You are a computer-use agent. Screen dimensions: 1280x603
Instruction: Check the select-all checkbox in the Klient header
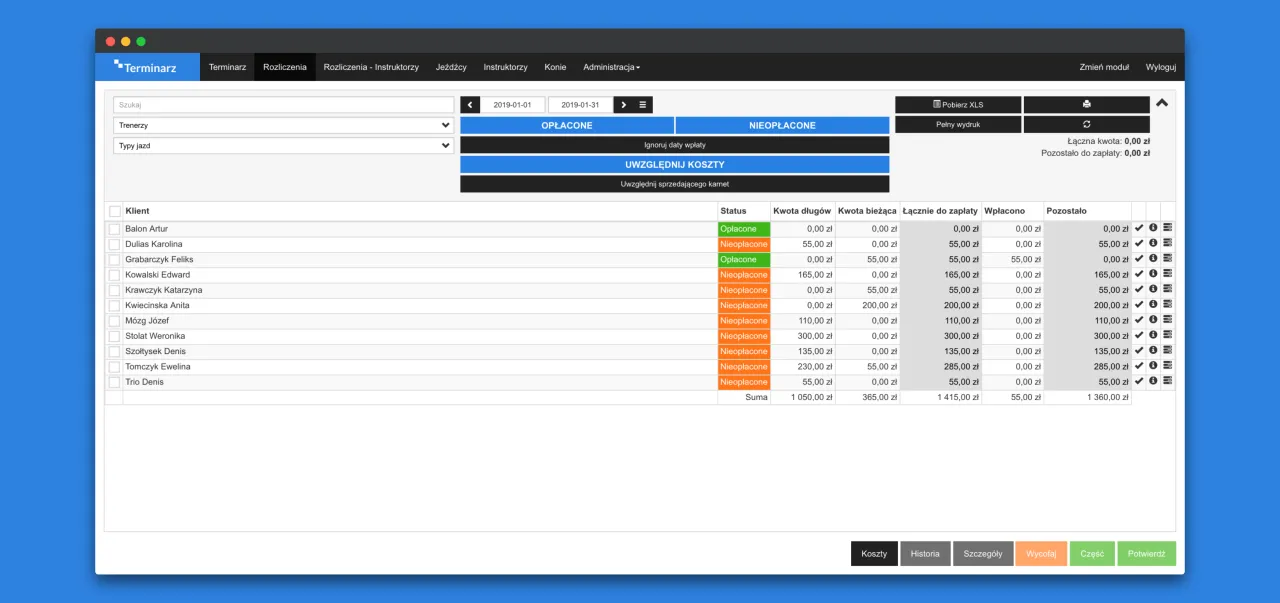[x=115, y=211]
